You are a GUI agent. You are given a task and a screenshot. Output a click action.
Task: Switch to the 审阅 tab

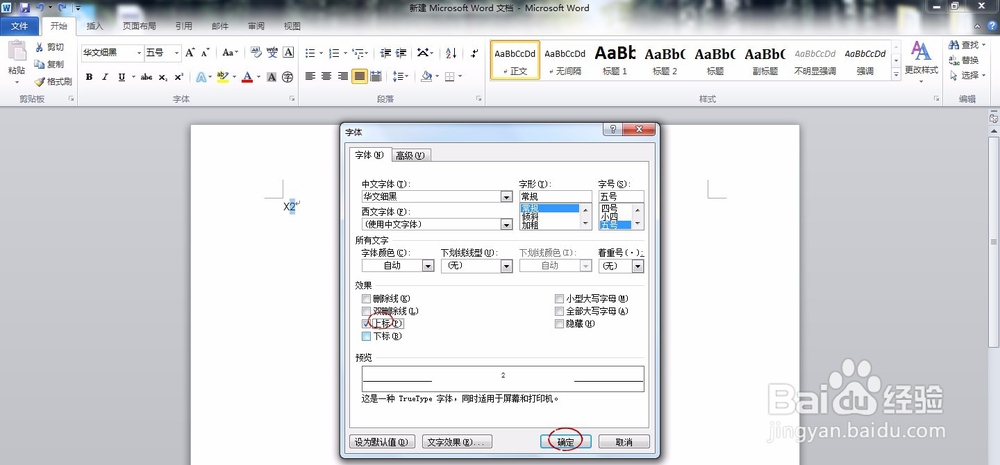click(256, 26)
